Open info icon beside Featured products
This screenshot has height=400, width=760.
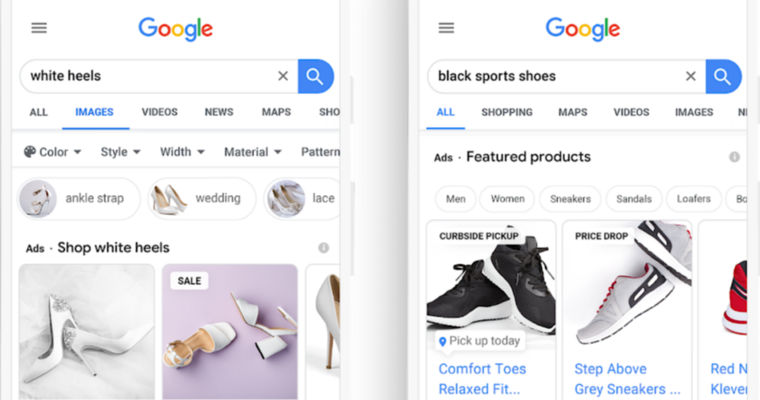point(734,157)
